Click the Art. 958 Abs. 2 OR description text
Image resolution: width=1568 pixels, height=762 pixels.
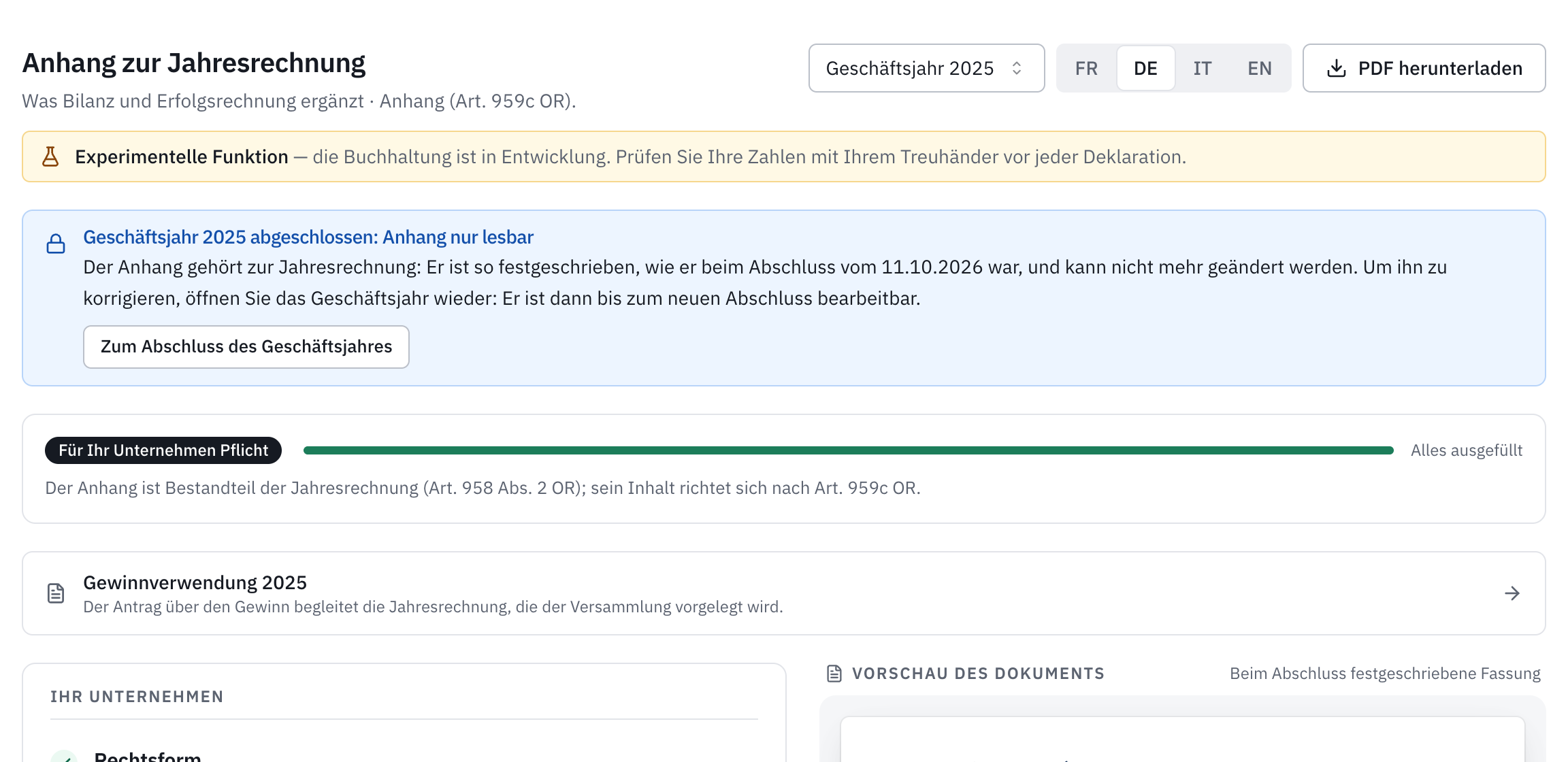(x=483, y=488)
